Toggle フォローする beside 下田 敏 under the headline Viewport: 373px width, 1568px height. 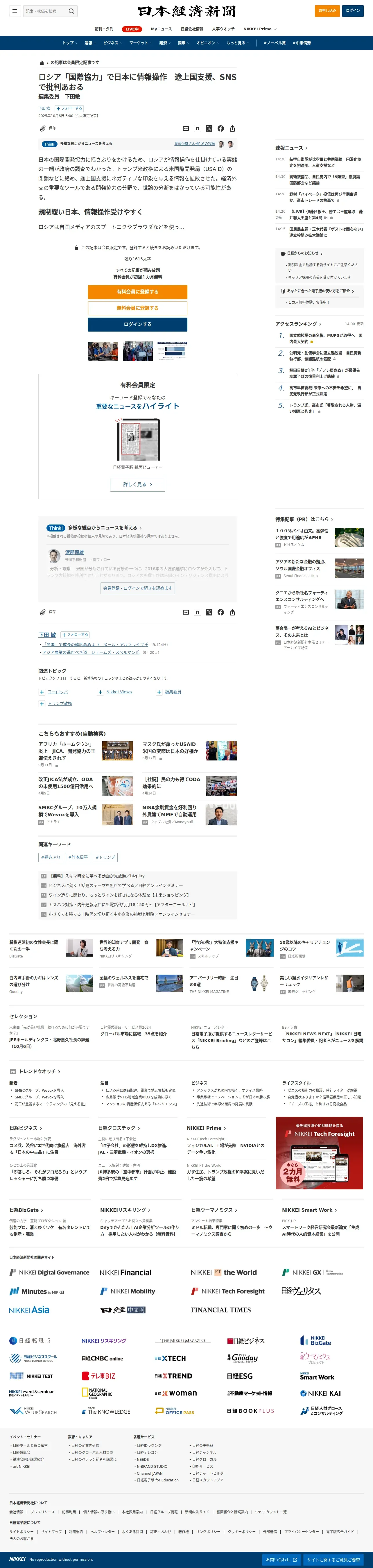click(69, 108)
